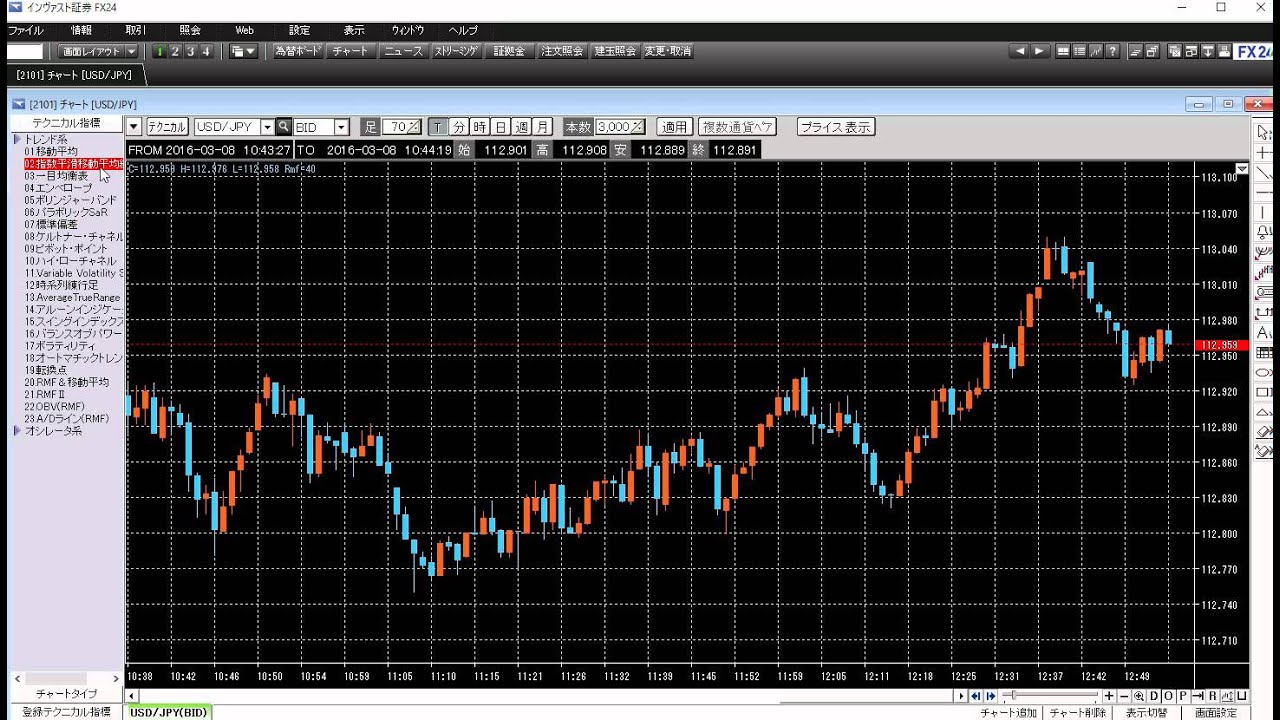Select the rectangle drawing tool

click(x=1264, y=392)
